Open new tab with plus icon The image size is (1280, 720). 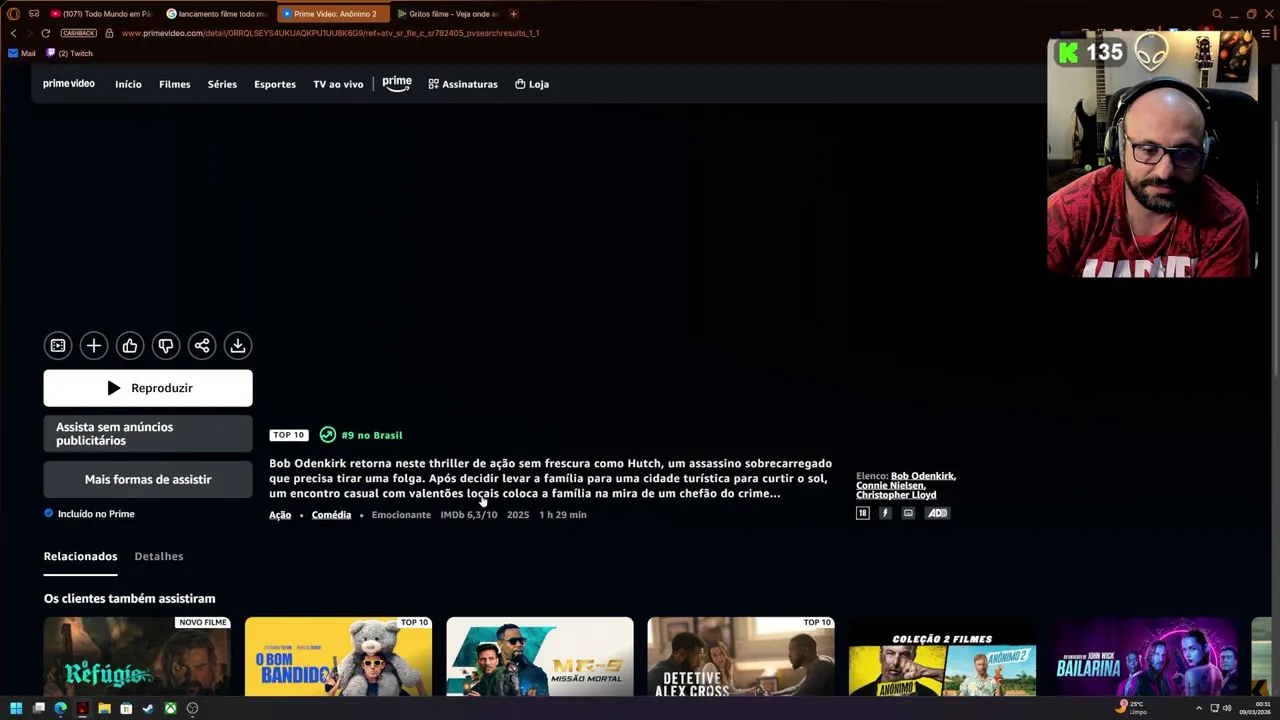(x=514, y=14)
